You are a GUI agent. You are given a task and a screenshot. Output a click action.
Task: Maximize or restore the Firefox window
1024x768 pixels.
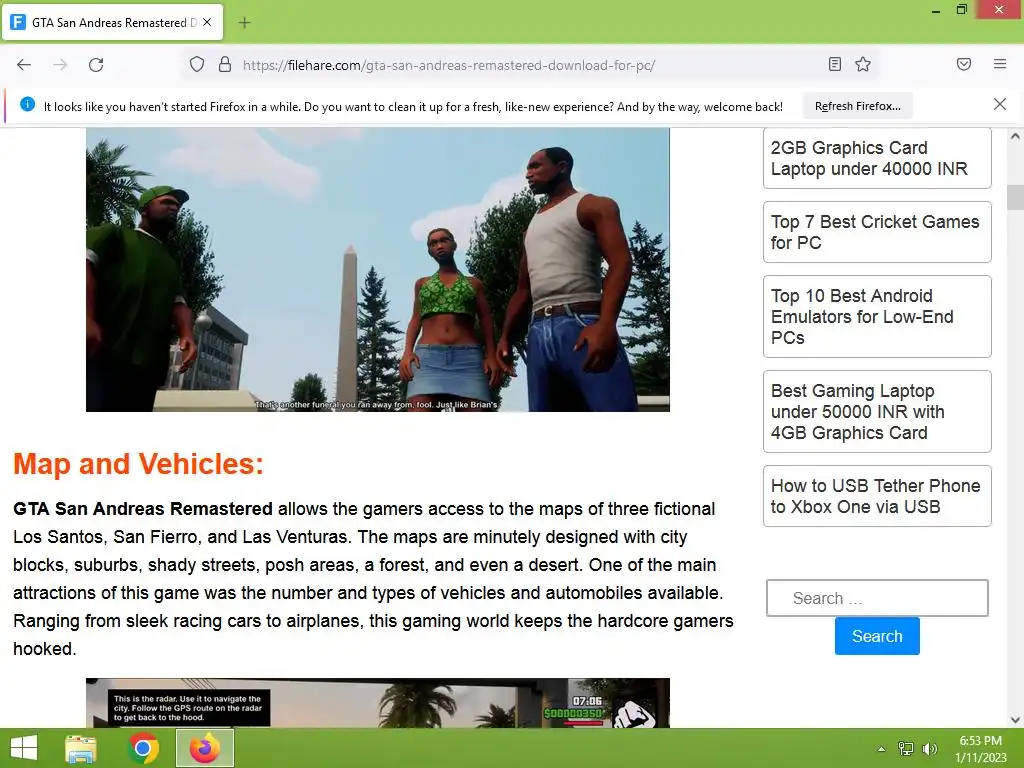tap(962, 10)
